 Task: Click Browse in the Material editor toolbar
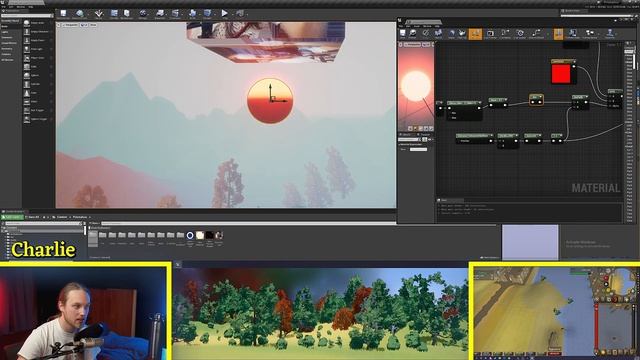(413, 34)
